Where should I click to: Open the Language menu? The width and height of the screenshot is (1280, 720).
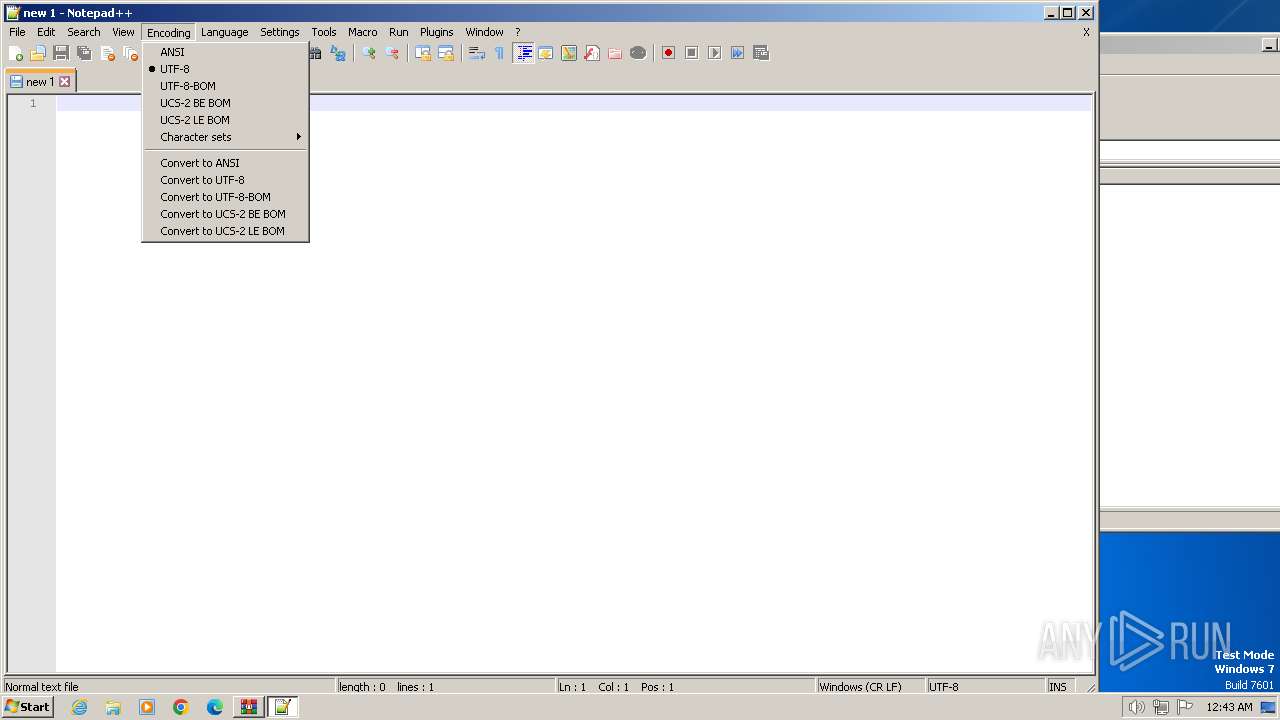(224, 32)
